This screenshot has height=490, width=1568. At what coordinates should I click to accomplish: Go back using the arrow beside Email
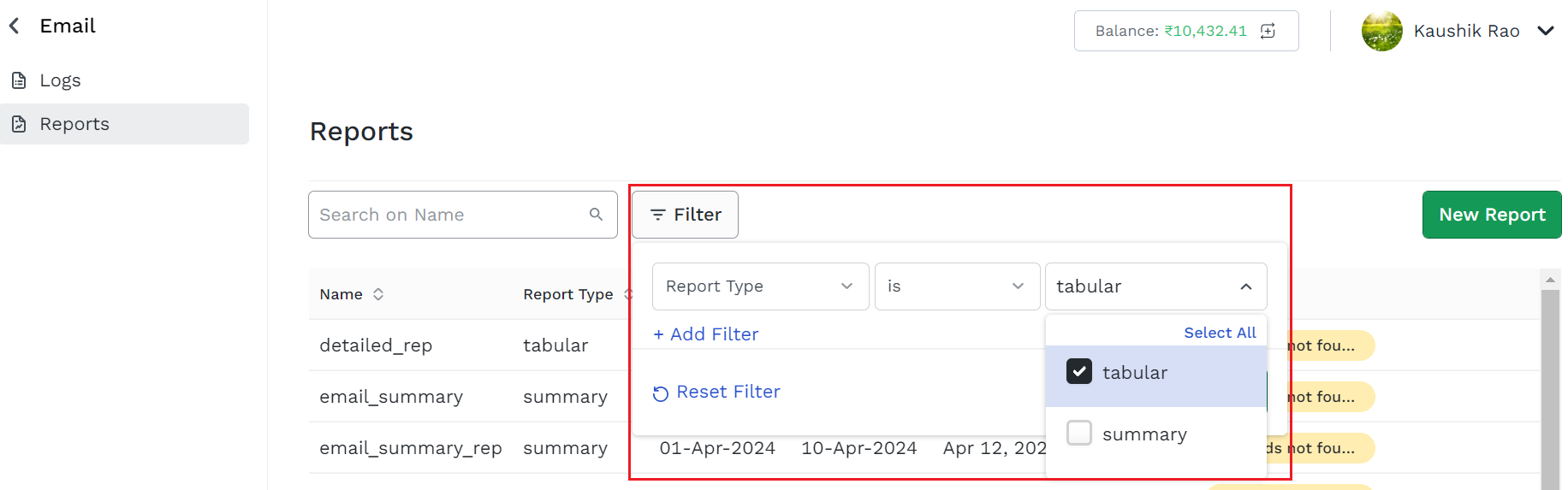click(15, 27)
